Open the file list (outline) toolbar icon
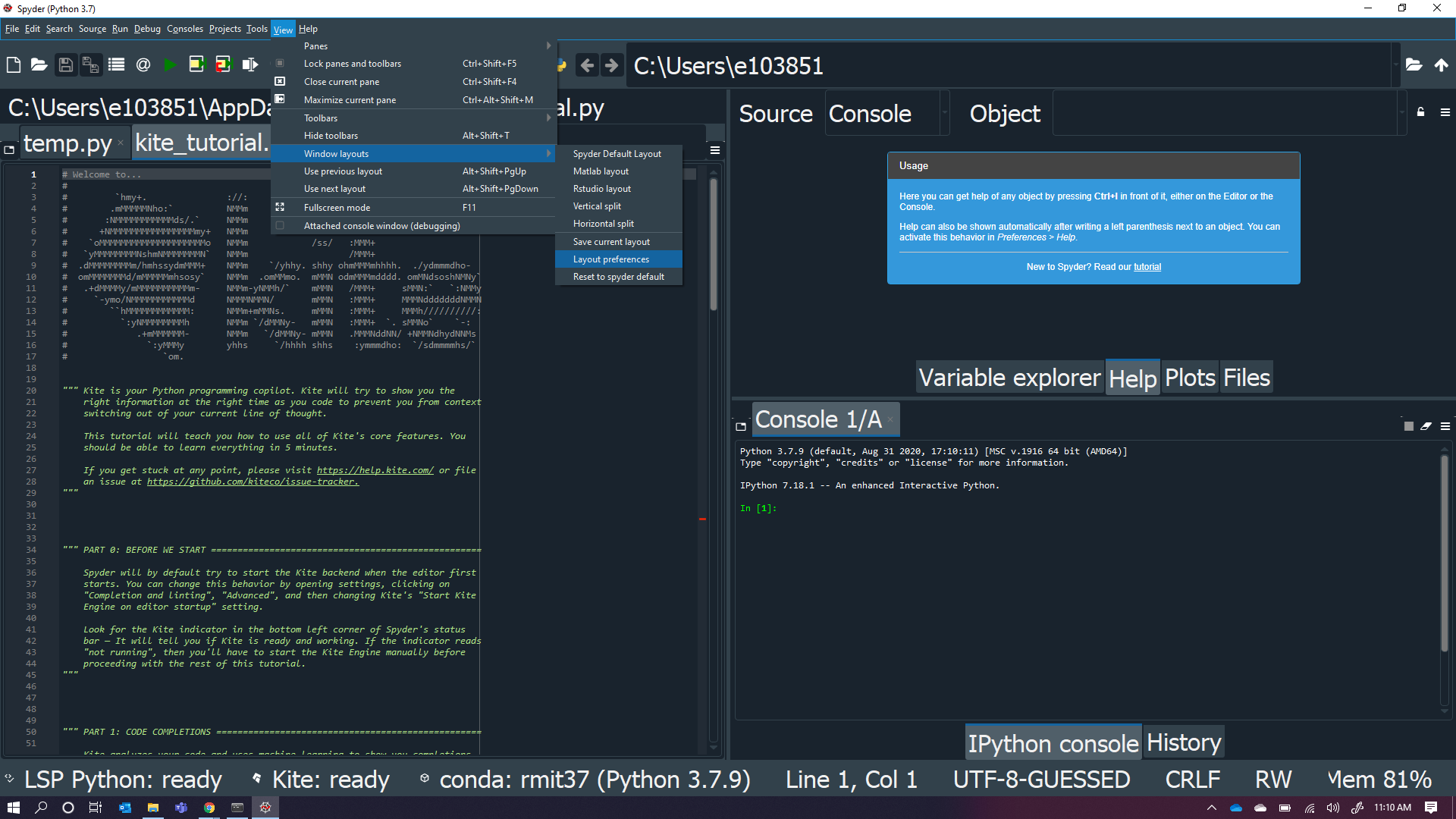 point(117,65)
